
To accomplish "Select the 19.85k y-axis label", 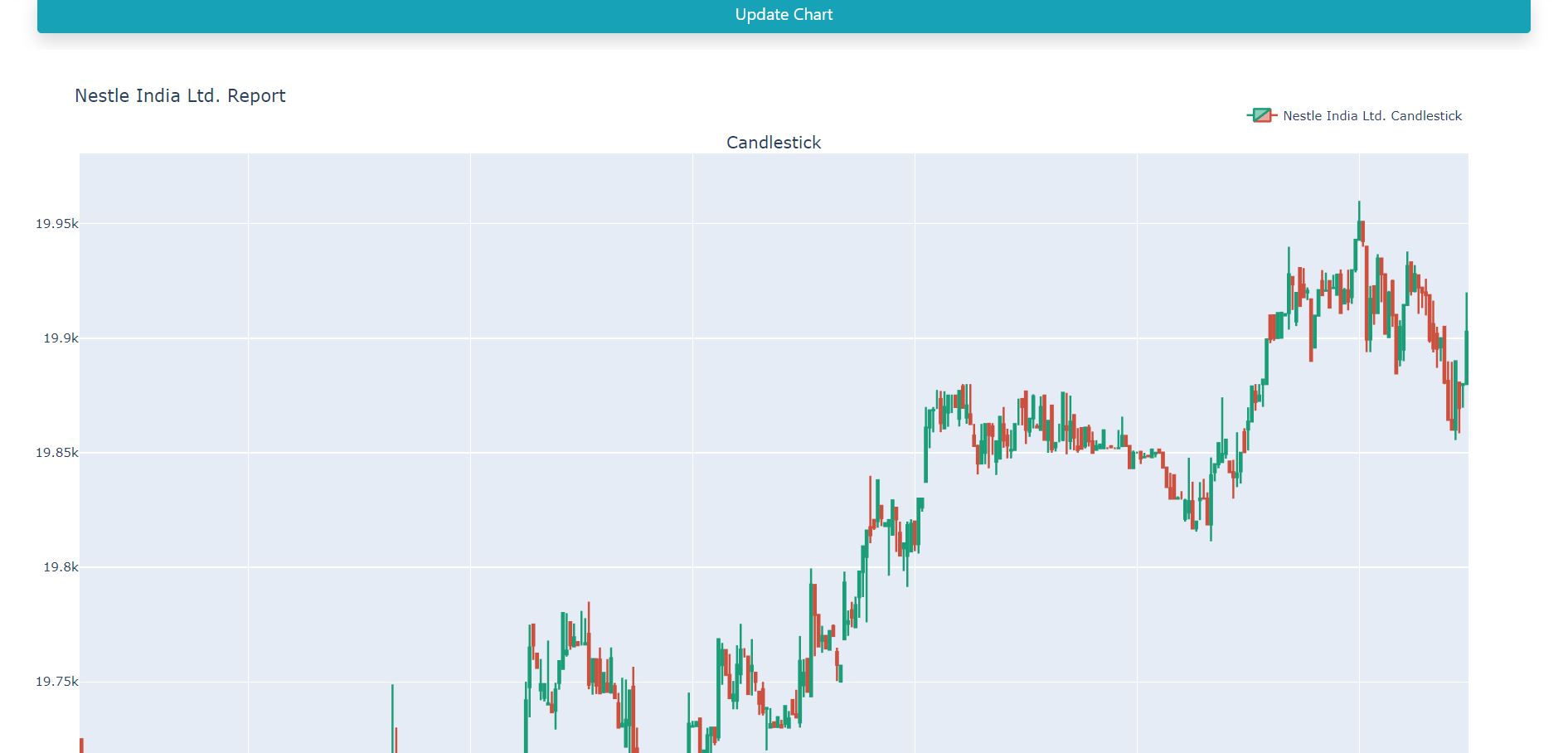I will 56,453.
